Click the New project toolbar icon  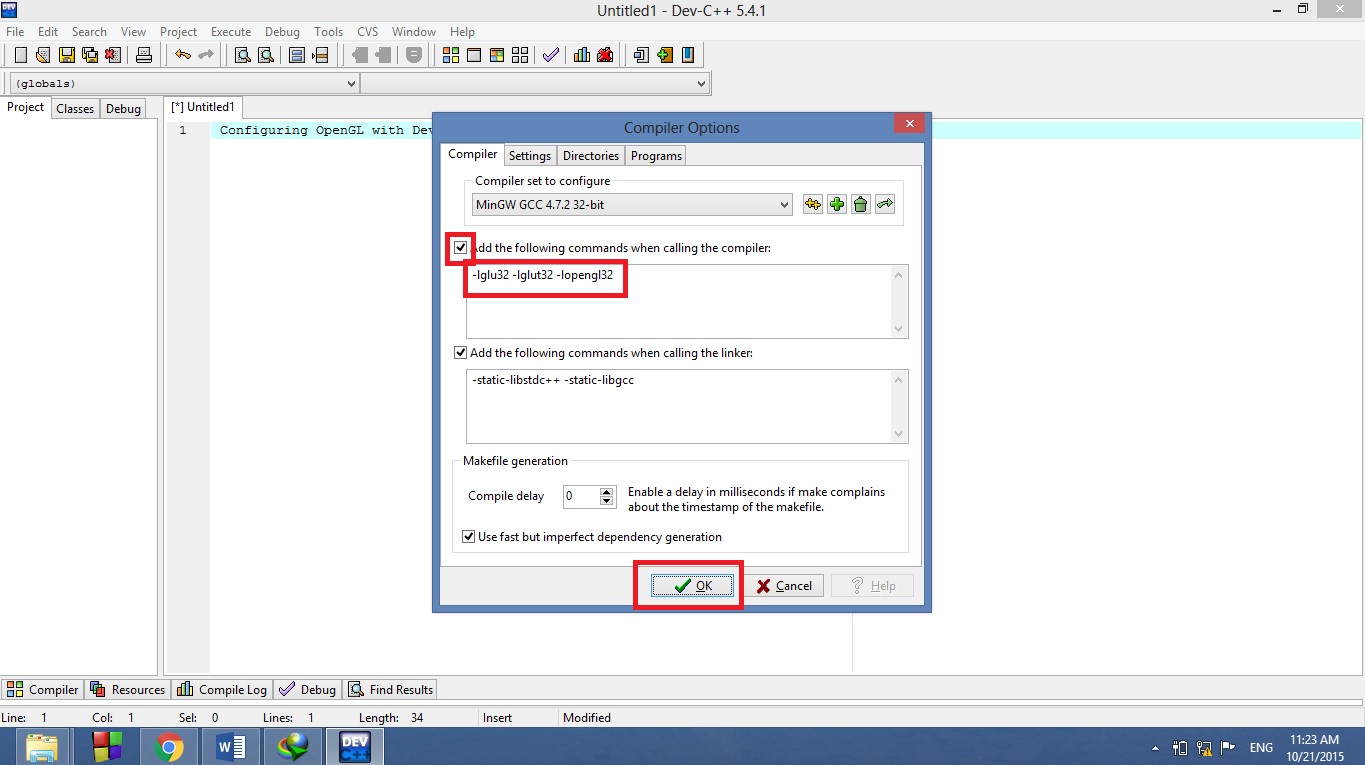[642, 55]
